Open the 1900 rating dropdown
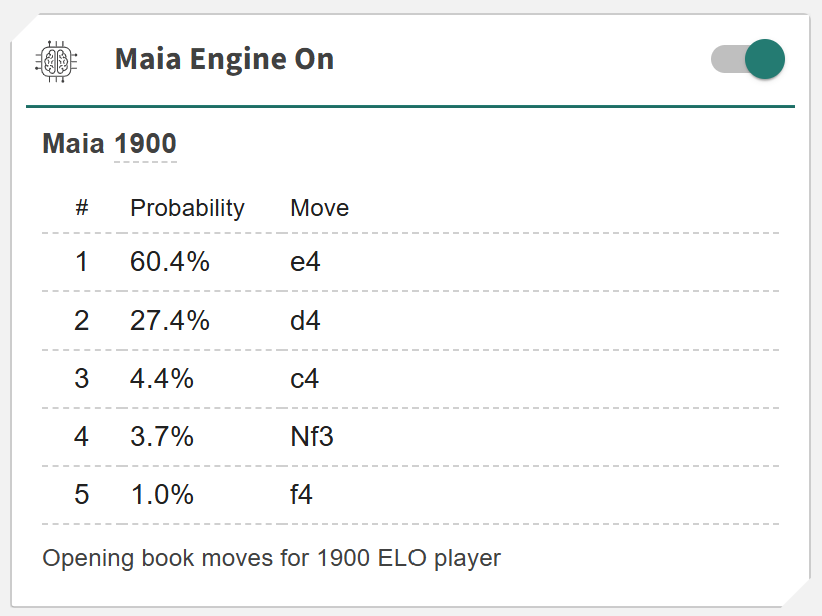Screen dimensions: 822x616 [145, 144]
